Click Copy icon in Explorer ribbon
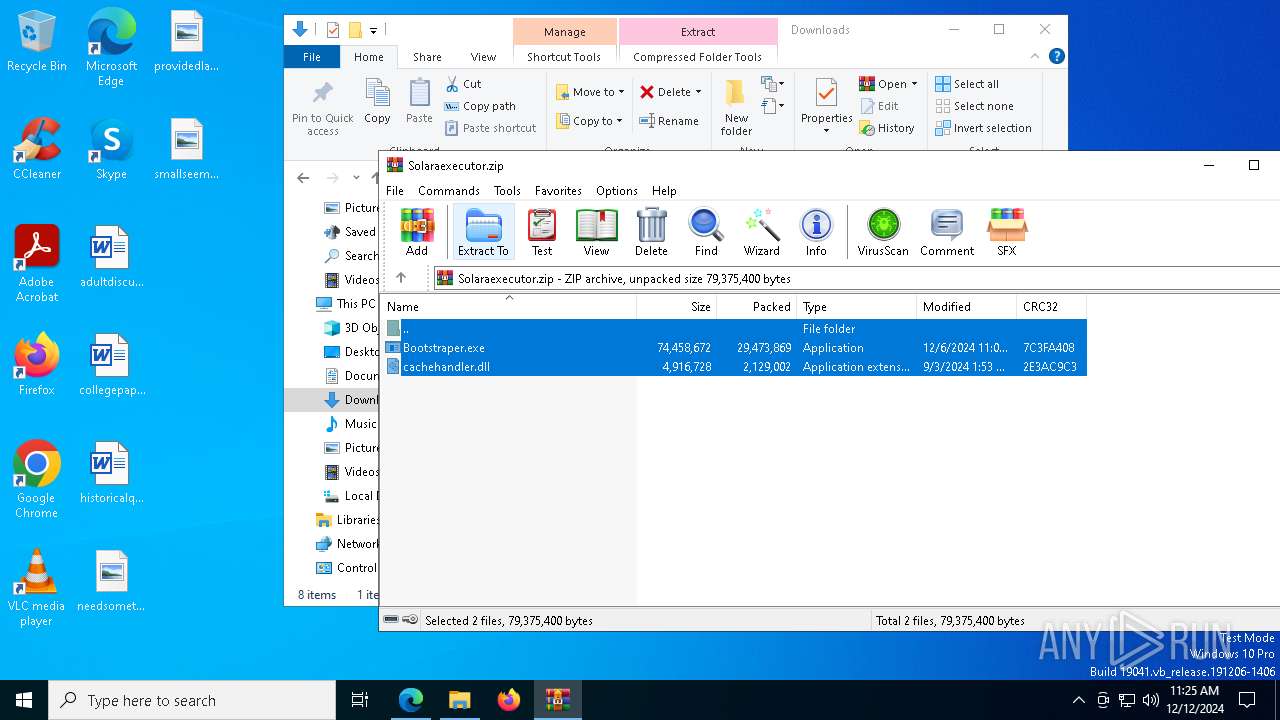This screenshot has height=720, width=1280. coord(377,102)
